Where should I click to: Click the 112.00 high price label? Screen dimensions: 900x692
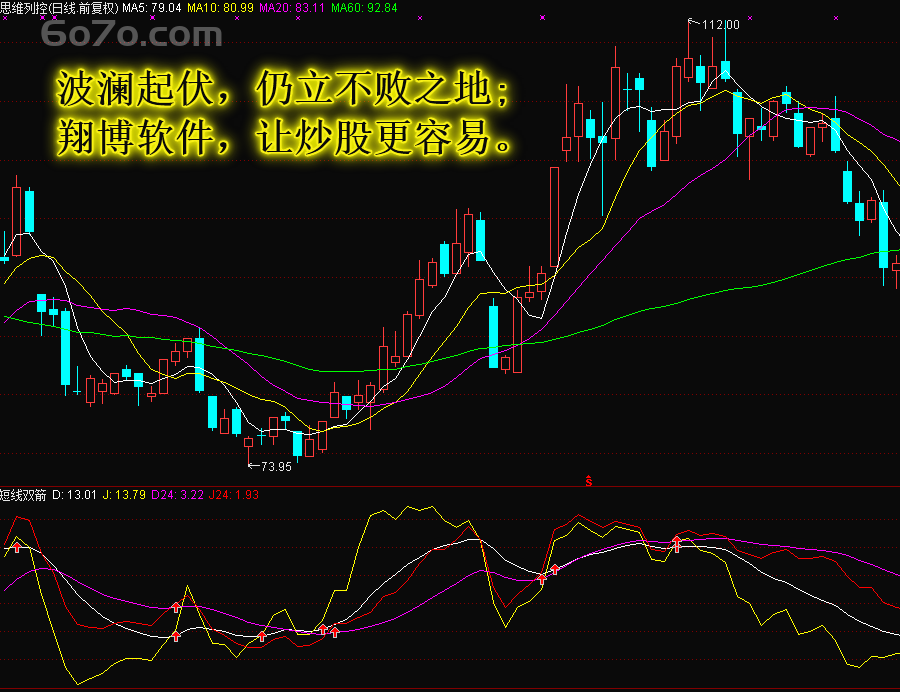tap(720, 25)
